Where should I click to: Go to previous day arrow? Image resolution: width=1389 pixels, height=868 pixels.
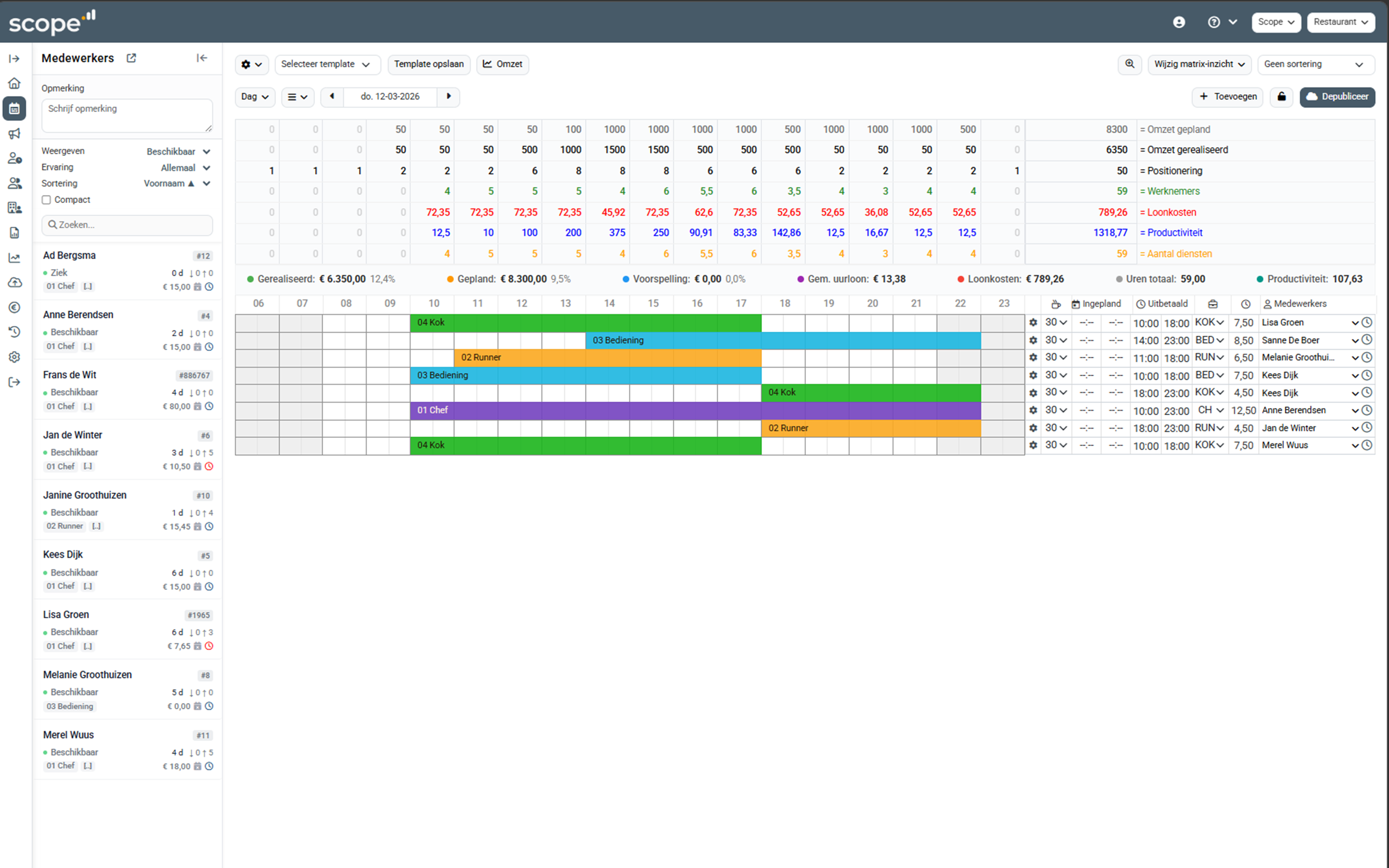pyautogui.click(x=332, y=96)
